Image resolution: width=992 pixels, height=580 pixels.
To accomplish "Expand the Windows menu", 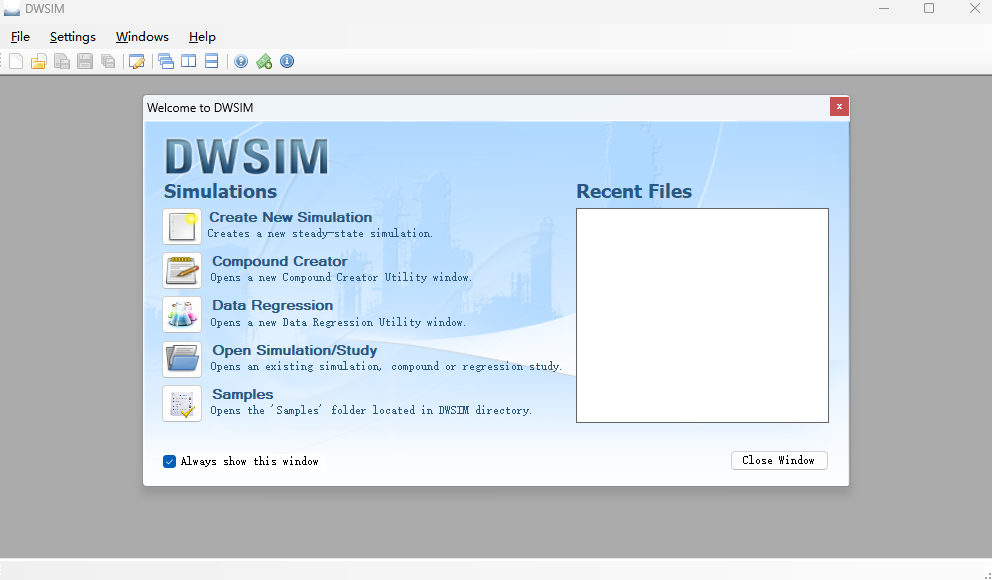I will 142,37.
